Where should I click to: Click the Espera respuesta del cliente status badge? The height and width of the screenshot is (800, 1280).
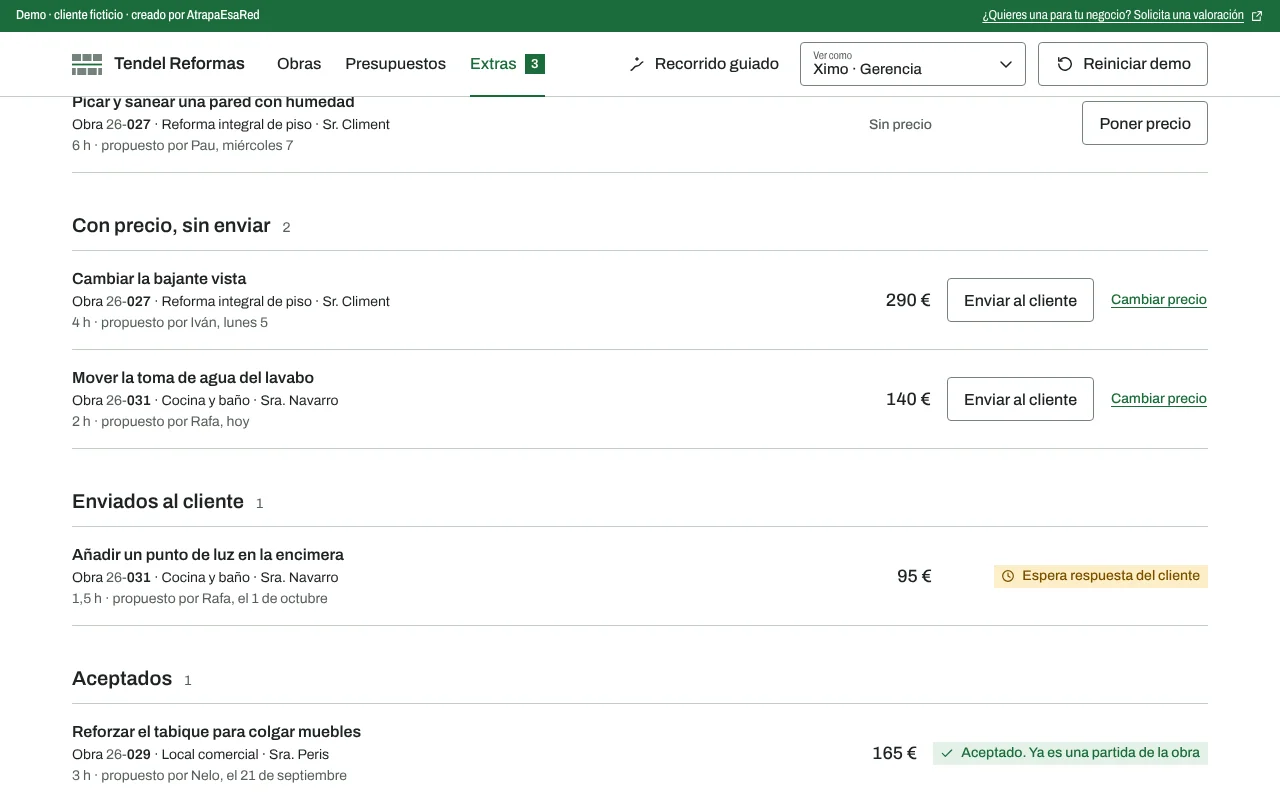[x=1101, y=576]
